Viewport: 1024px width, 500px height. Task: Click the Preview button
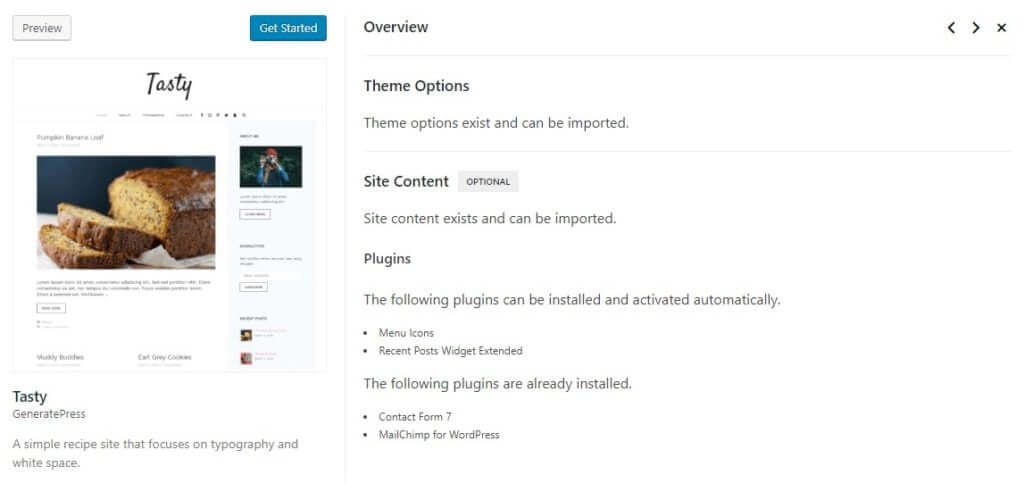tap(42, 28)
